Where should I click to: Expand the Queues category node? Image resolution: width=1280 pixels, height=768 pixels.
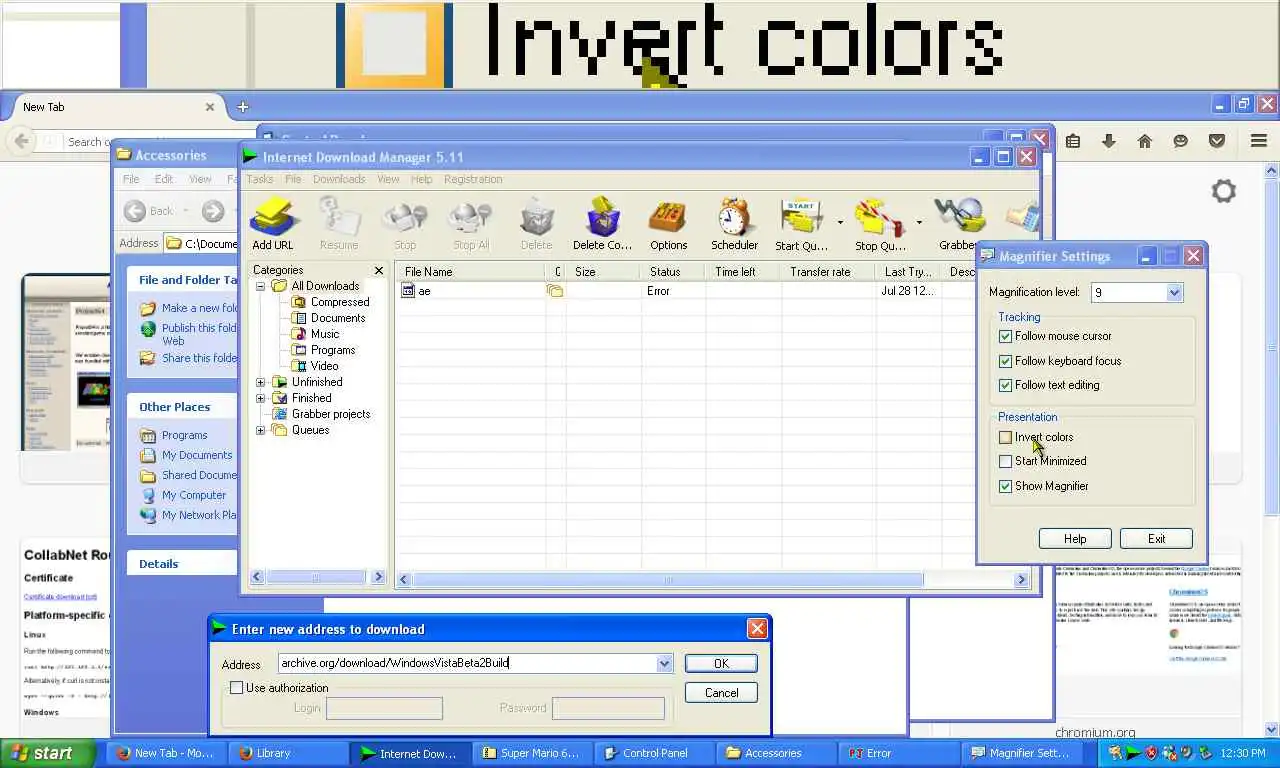point(260,430)
